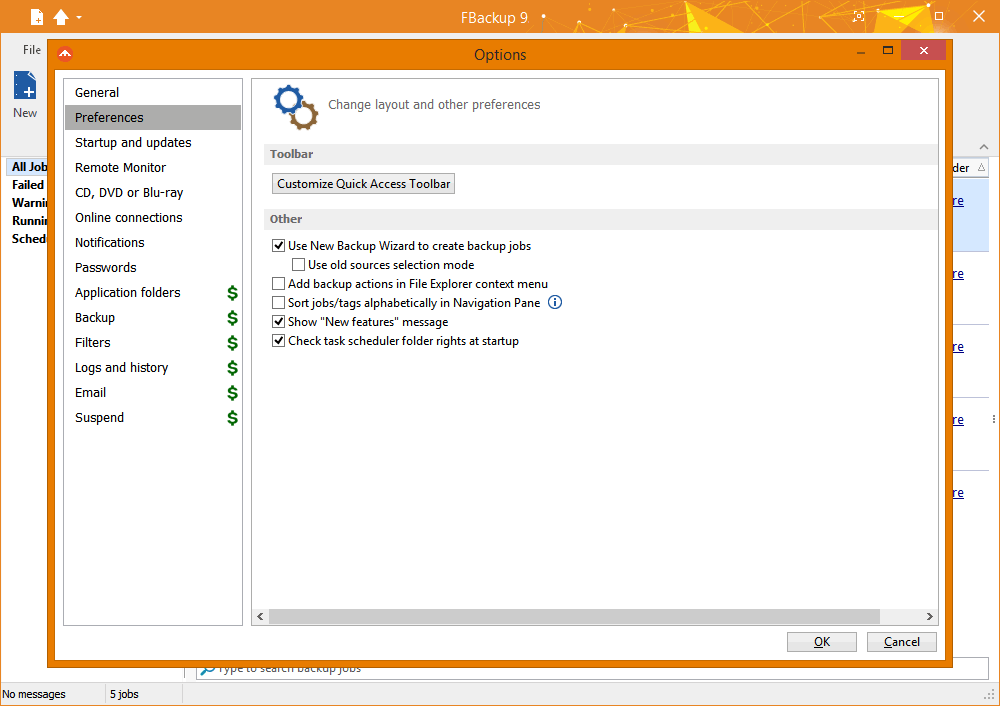Select Backup in the options list

[x=153, y=318]
